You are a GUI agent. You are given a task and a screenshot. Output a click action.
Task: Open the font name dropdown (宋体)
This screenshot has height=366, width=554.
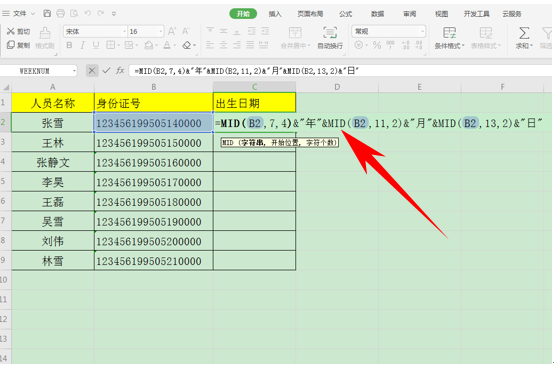pyautogui.click(x=124, y=31)
